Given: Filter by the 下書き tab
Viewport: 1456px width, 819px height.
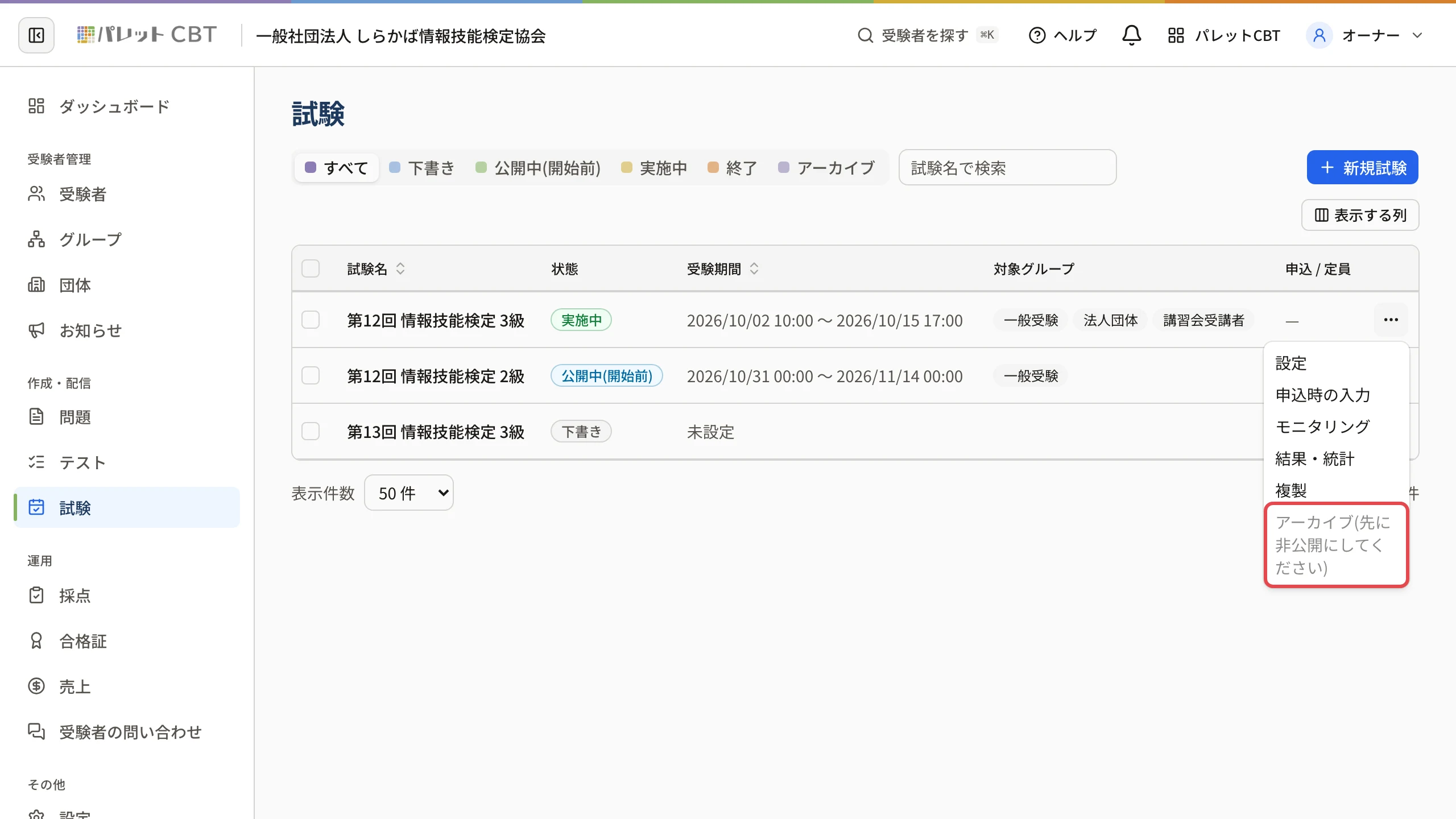Looking at the screenshot, I should [422, 168].
